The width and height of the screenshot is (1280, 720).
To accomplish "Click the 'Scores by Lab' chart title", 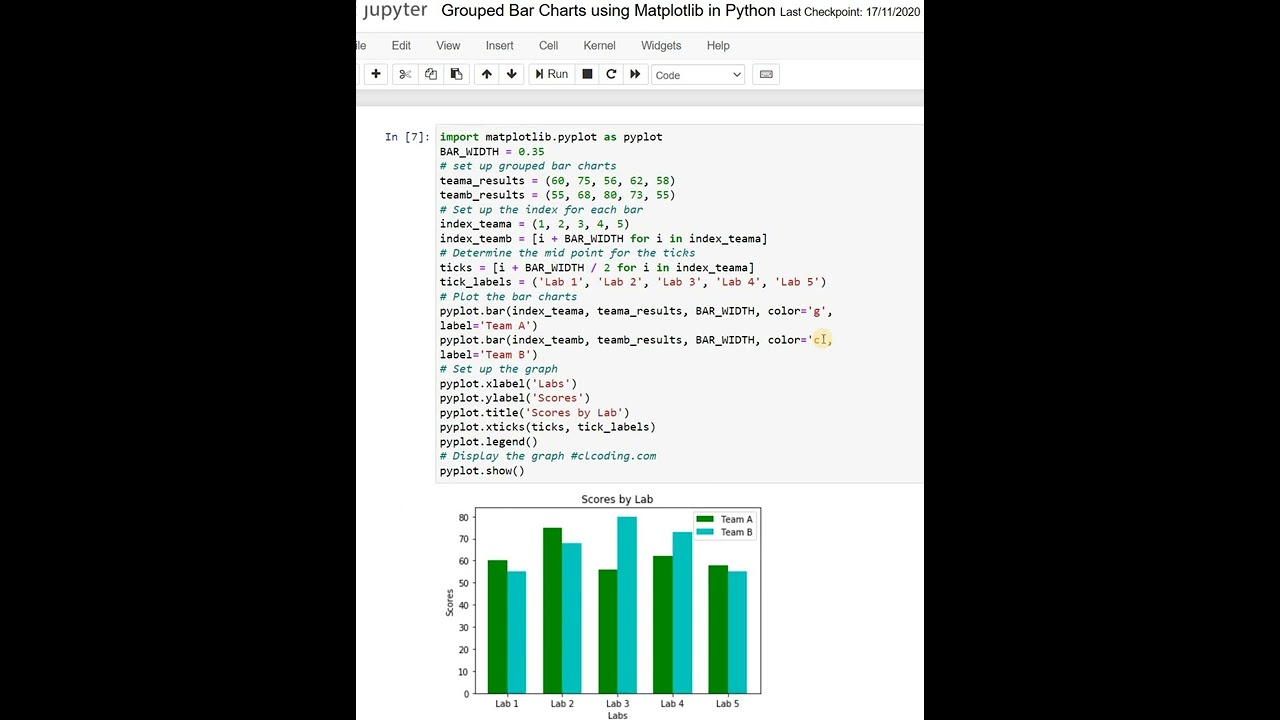I will 617,499.
